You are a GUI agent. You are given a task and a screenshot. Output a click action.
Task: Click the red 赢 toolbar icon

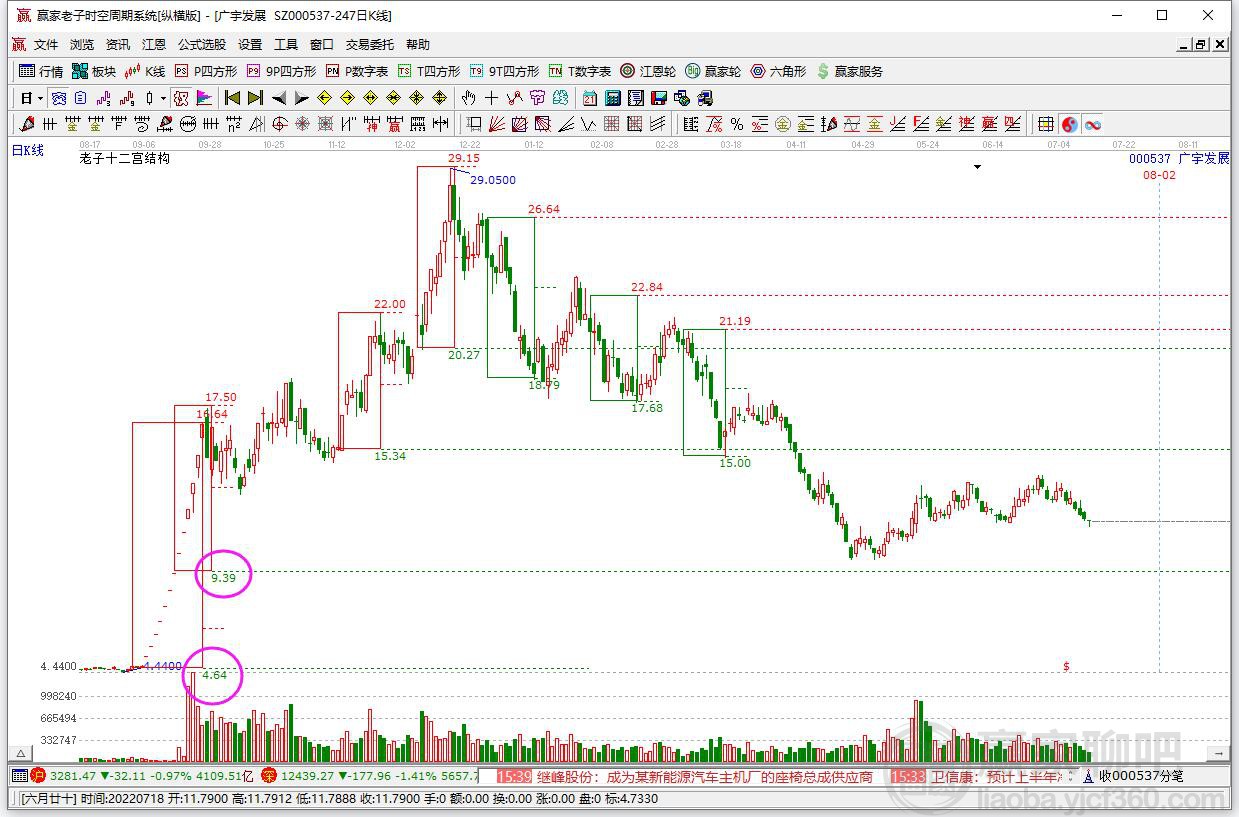394,124
